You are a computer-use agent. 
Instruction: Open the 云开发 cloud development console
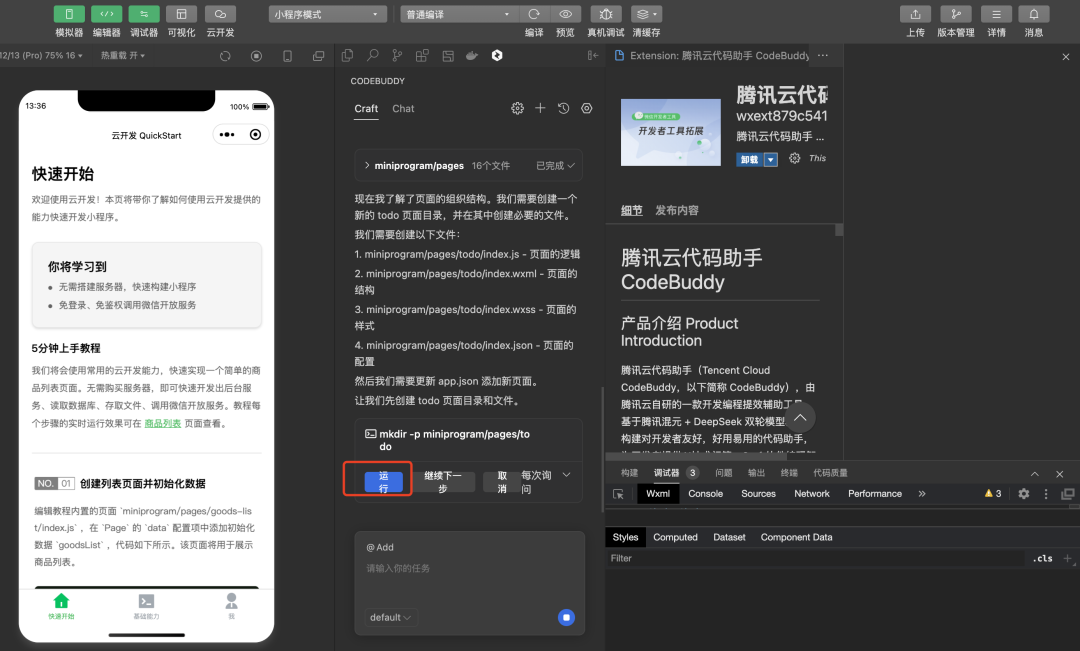tap(220, 14)
